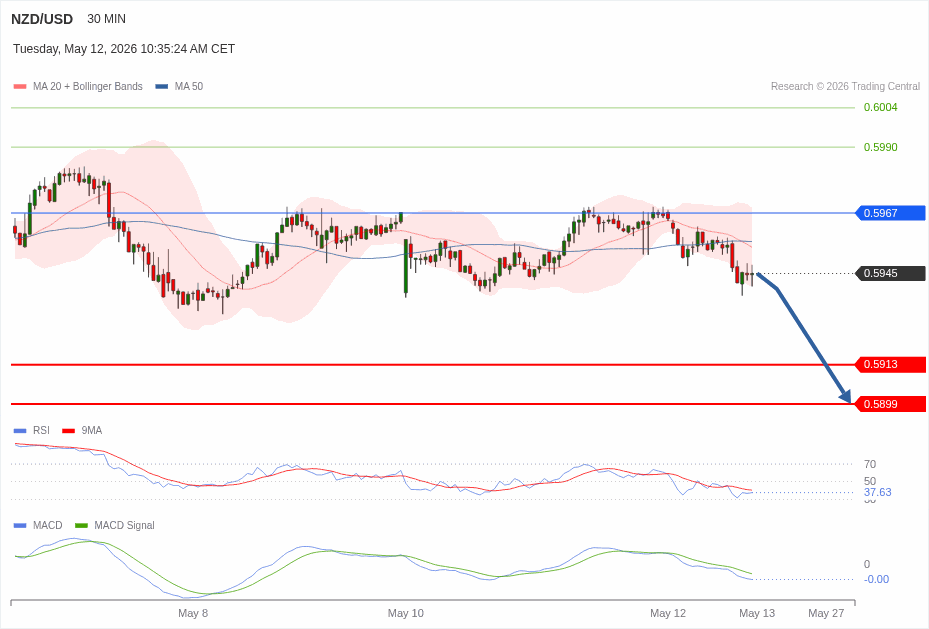This screenshot has width=929, height=629.
Task: Select the RSI legend marker
Action: [x=20, y=431]
